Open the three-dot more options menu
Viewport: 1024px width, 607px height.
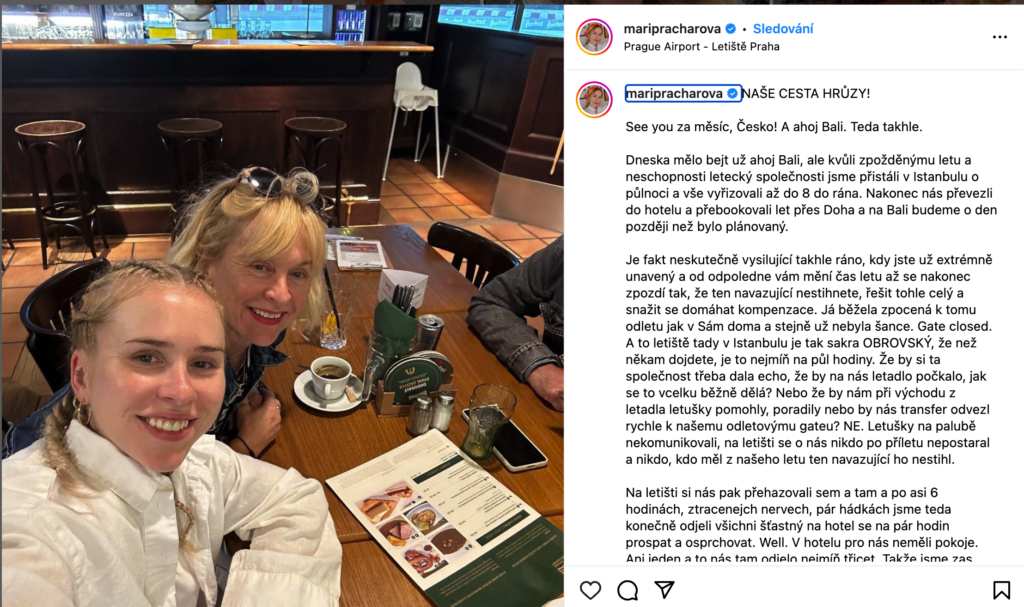pyautogui.click(x=1000, y=37)
